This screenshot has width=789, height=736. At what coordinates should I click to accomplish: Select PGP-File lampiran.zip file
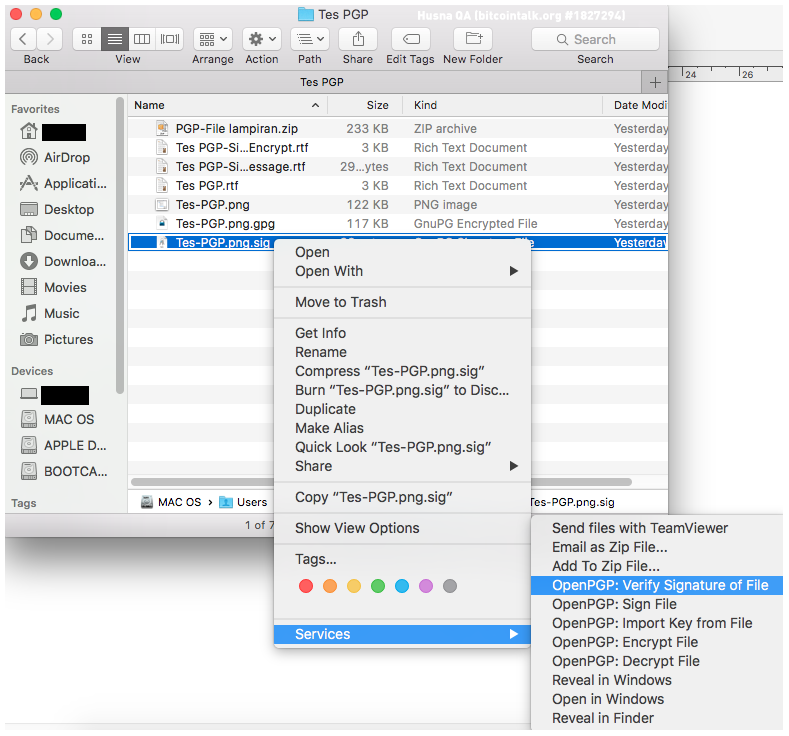pos(398,129)
